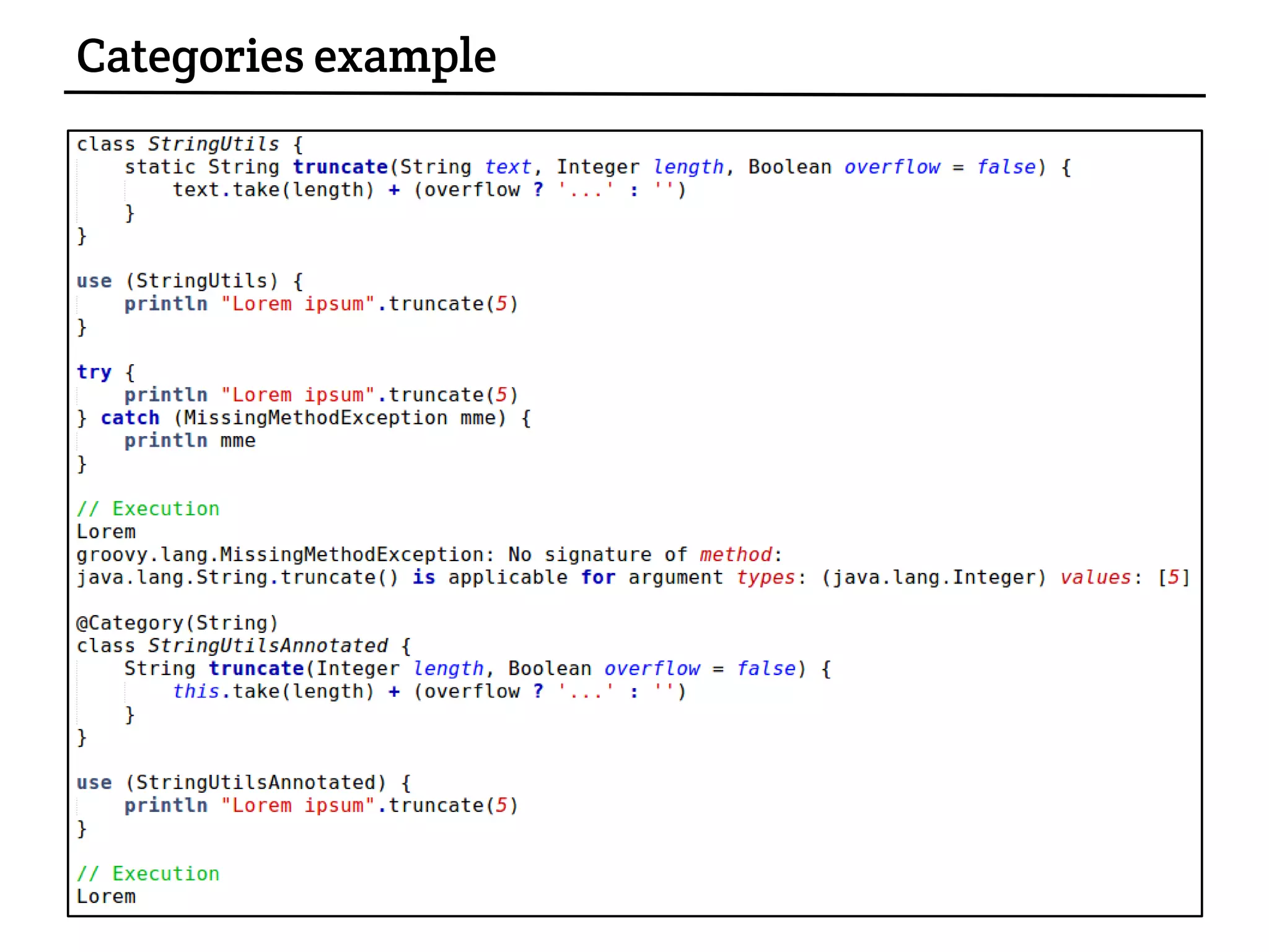Click the 'groovy.lang.MissingMethodException' output text
Viewport: 1269px width, 952px height.
coord(284,555)
